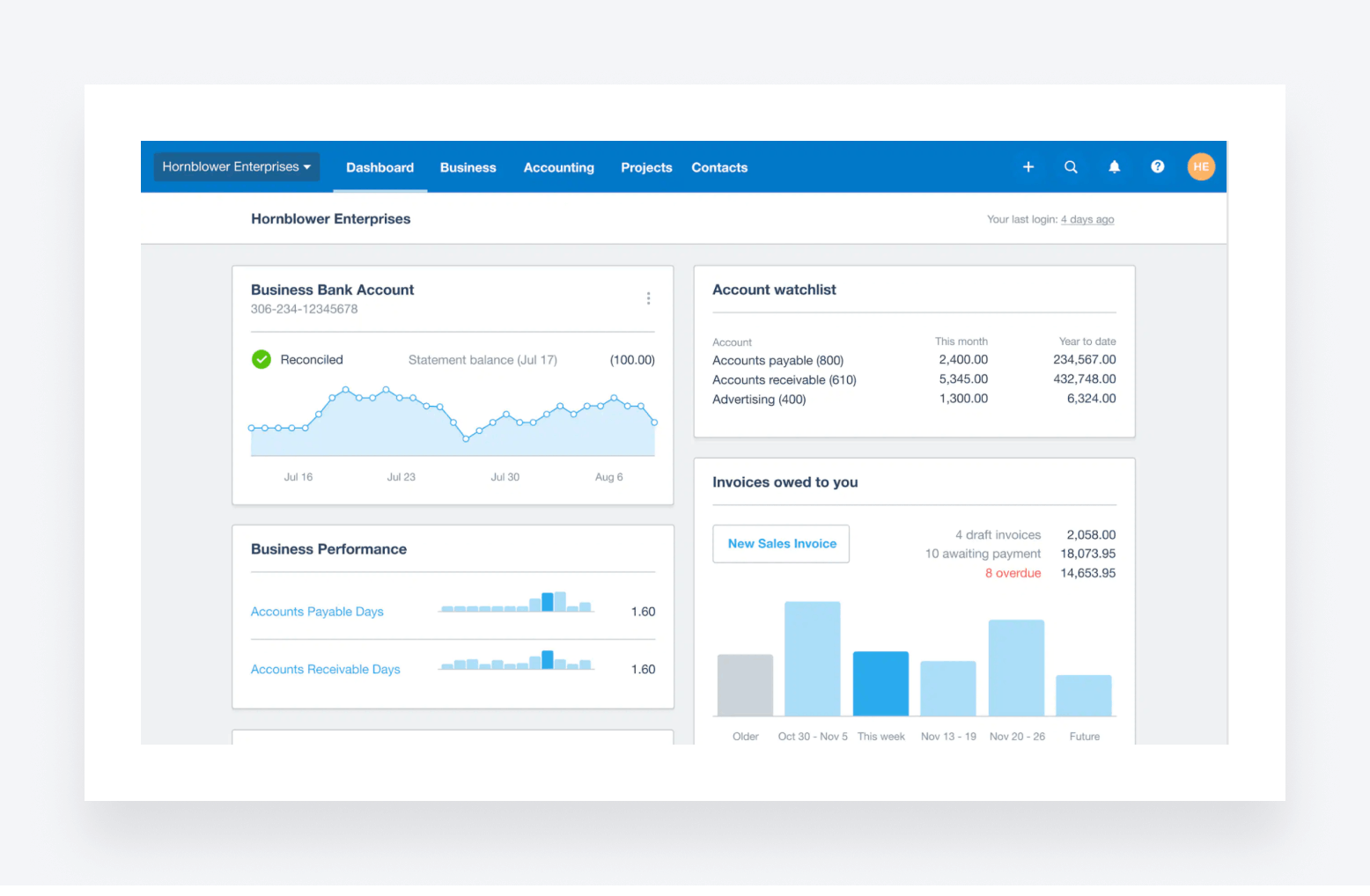Click account number 306-234-12345678
The height and width of the screenshot is (896, 1370).
tap(304, 309)
